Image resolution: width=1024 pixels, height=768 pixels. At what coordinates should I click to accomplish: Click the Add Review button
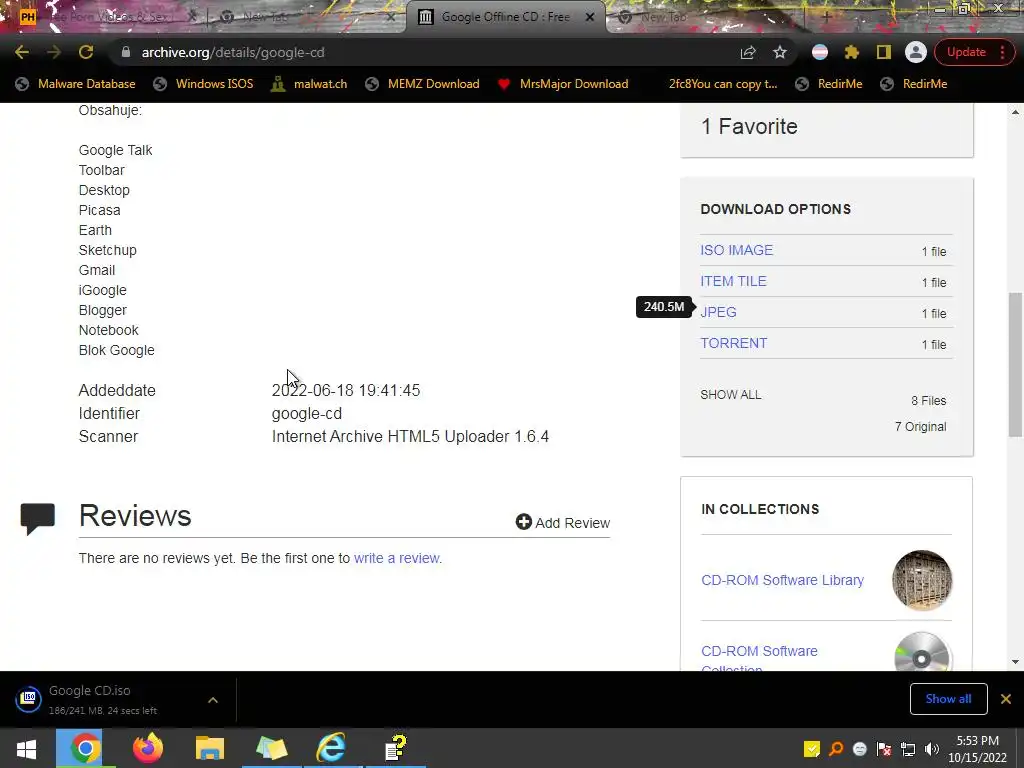coord(562,522)
